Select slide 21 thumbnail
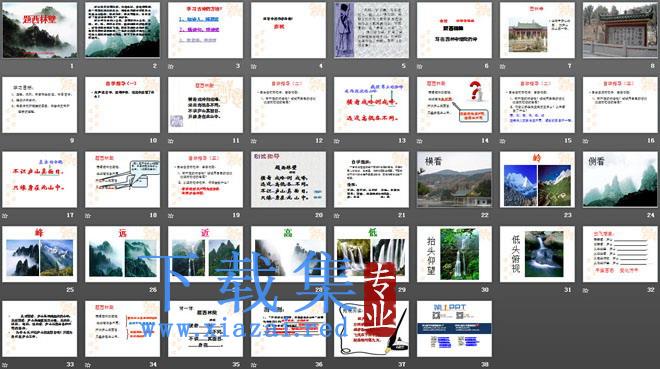 point(371,179)
